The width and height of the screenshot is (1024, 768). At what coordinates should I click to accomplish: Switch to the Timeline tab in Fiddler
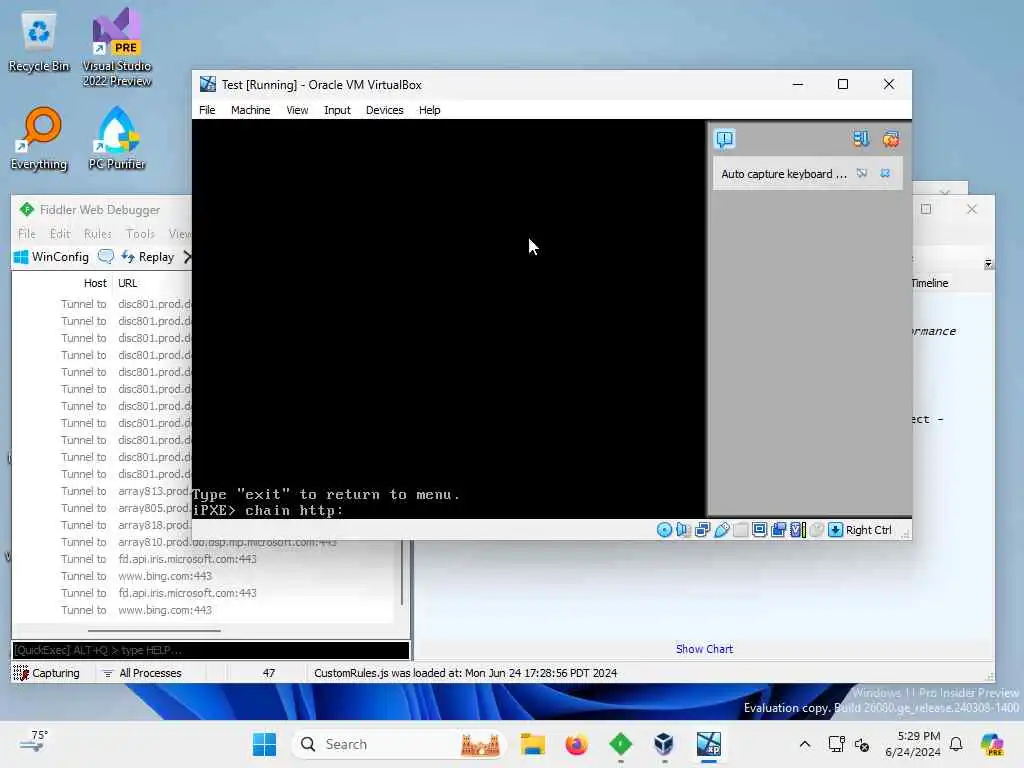[x=929, y=283]
